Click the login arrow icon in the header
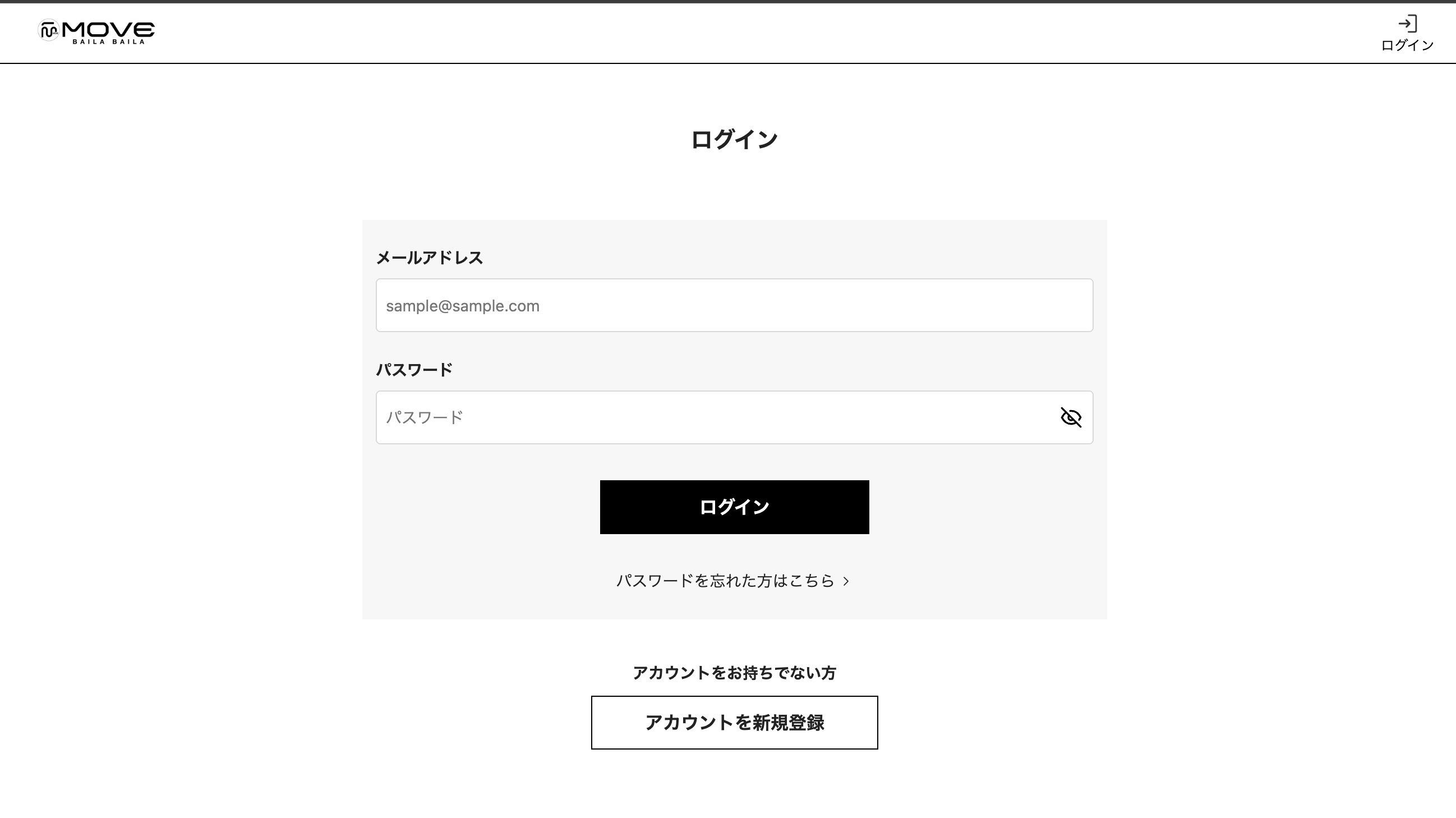Viewport: 1456px width, 818px height. (x=1407, y=24)
